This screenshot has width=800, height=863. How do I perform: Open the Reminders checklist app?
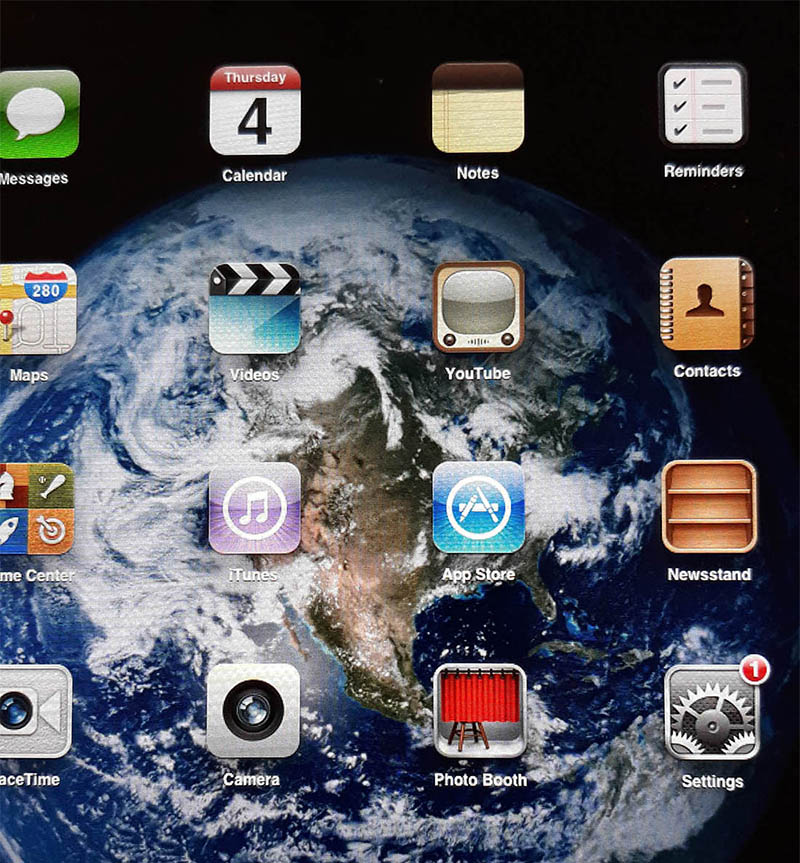tap(703, 105)
